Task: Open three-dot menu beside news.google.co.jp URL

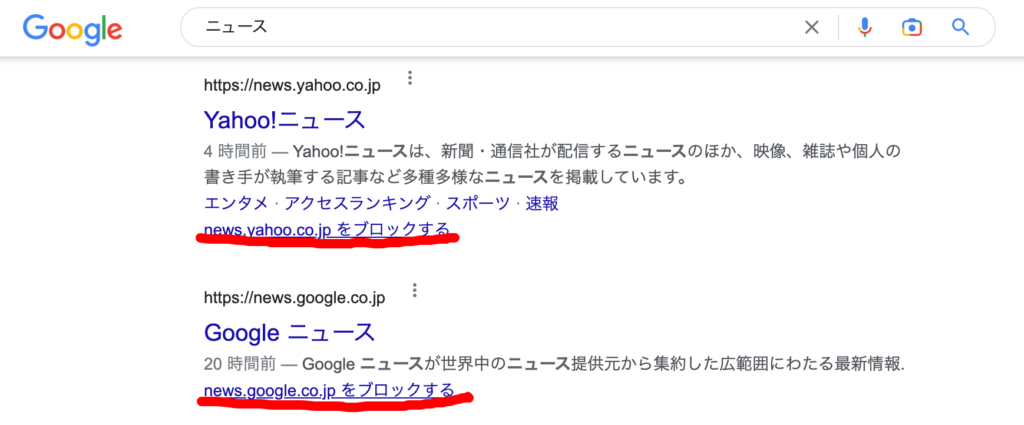Action: click(x=414, y=291)
